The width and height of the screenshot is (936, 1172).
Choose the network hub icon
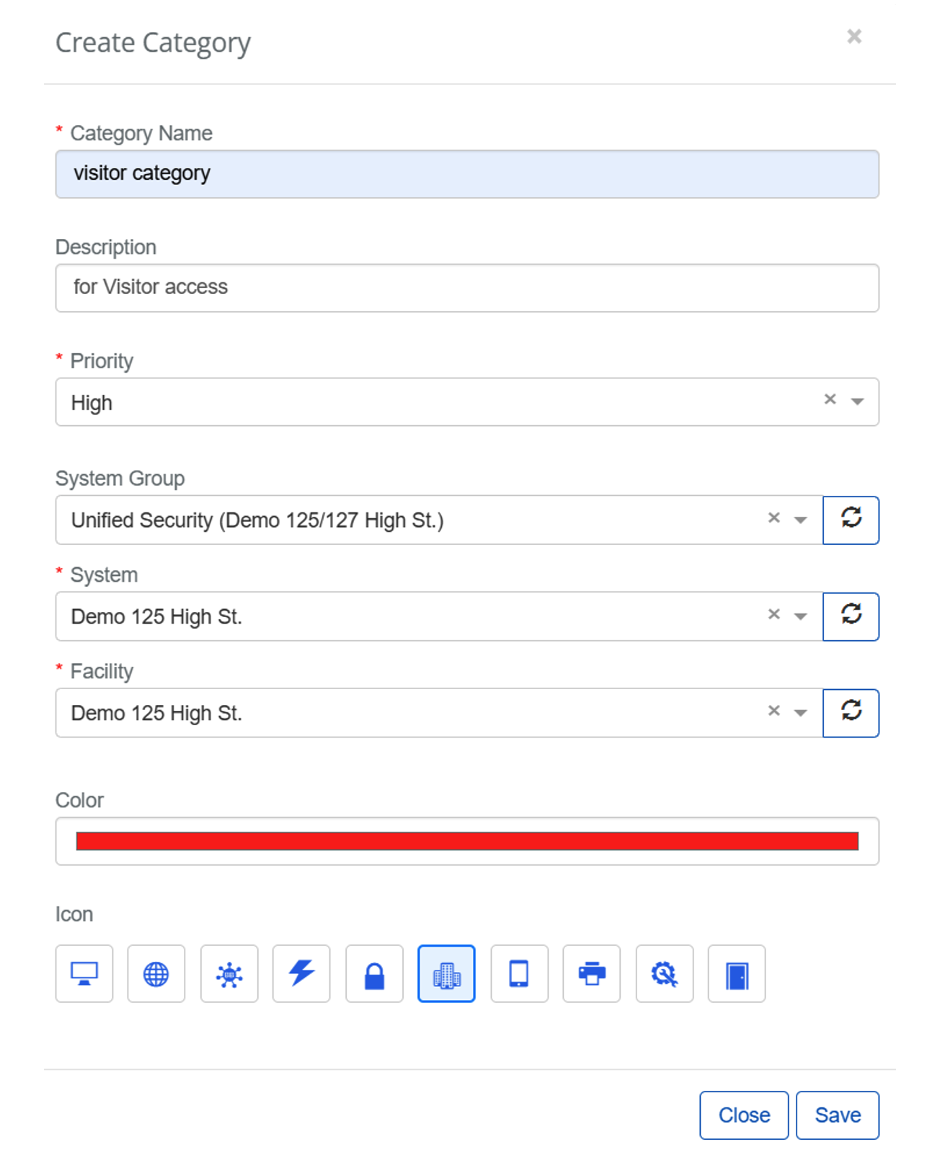point(229,974)
